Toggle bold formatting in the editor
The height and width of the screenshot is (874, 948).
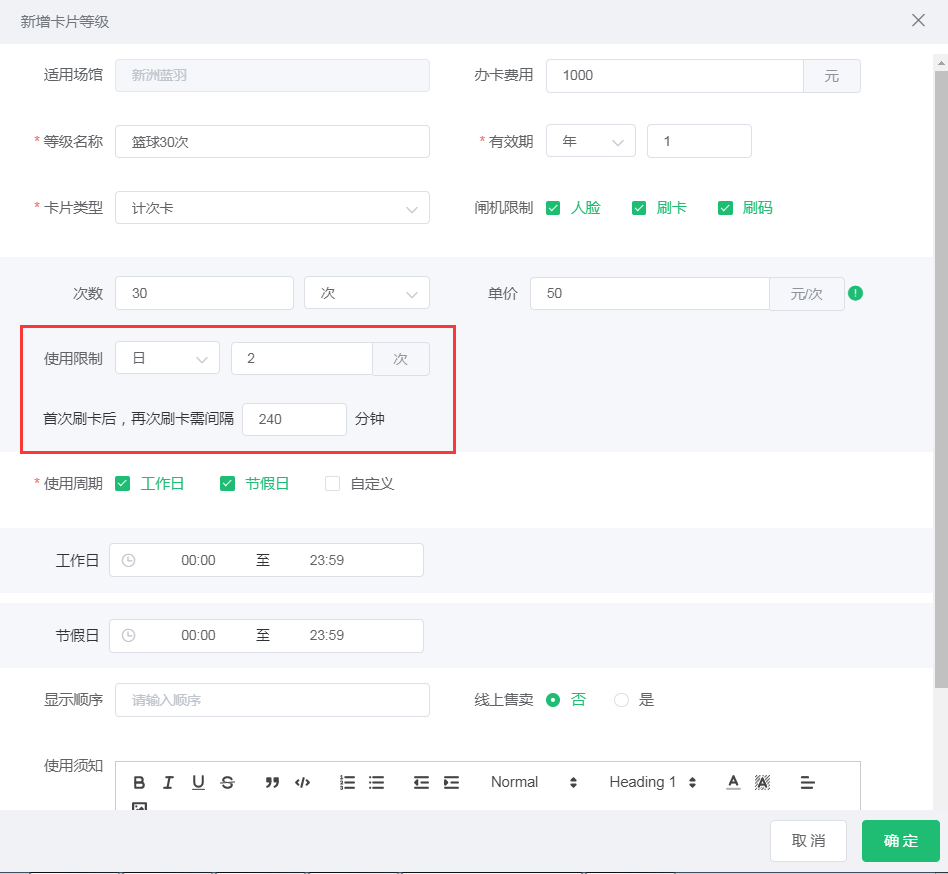(139, 782)
